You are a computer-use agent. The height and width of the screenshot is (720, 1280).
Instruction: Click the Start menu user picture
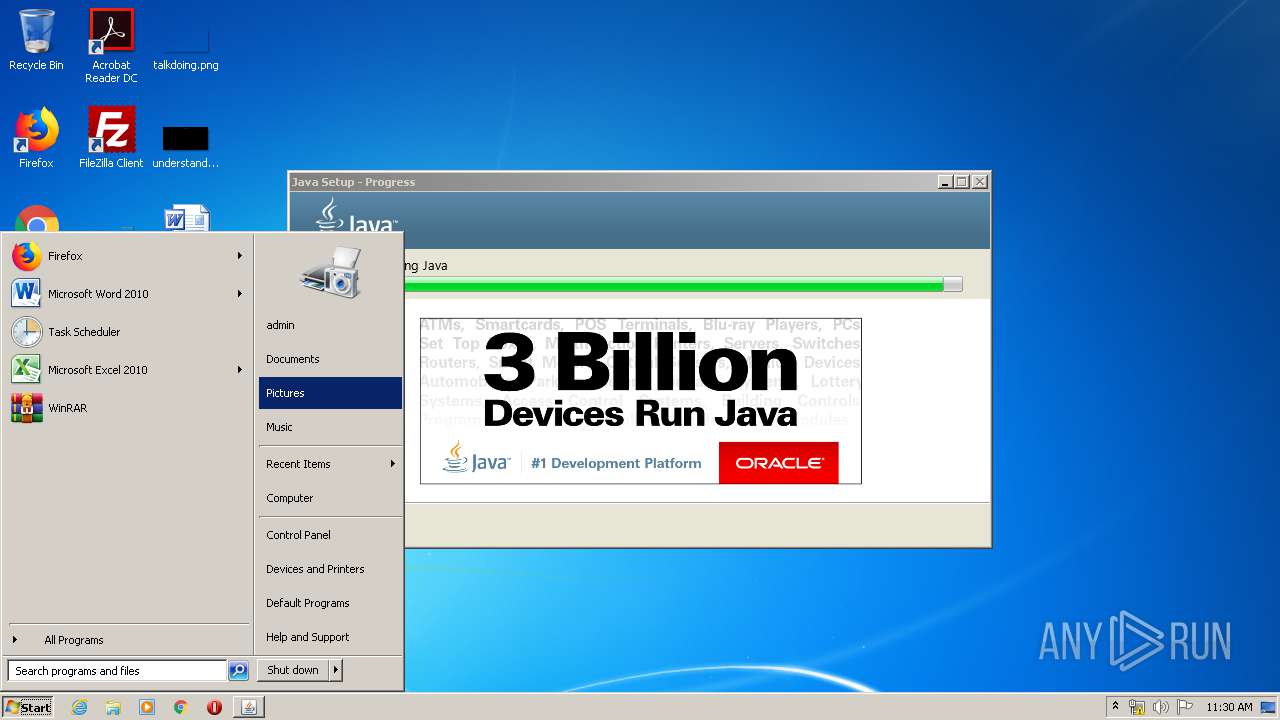point(330,271)
